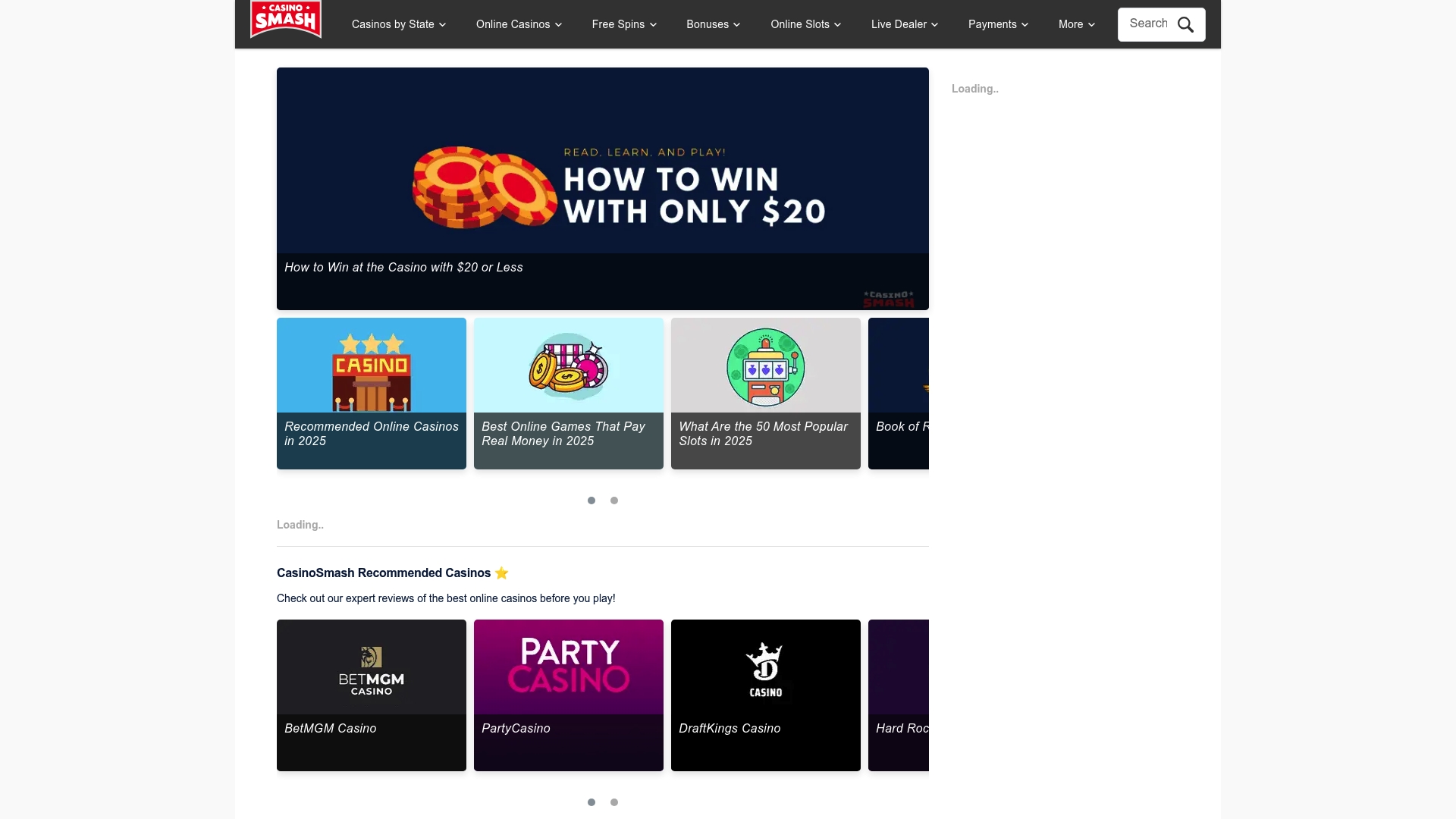Image resolution: width=1456 pixels, height=819 pixels.
Task: Click the coins and chips card image
Action: pyautogui.click(x=569, y=366)
